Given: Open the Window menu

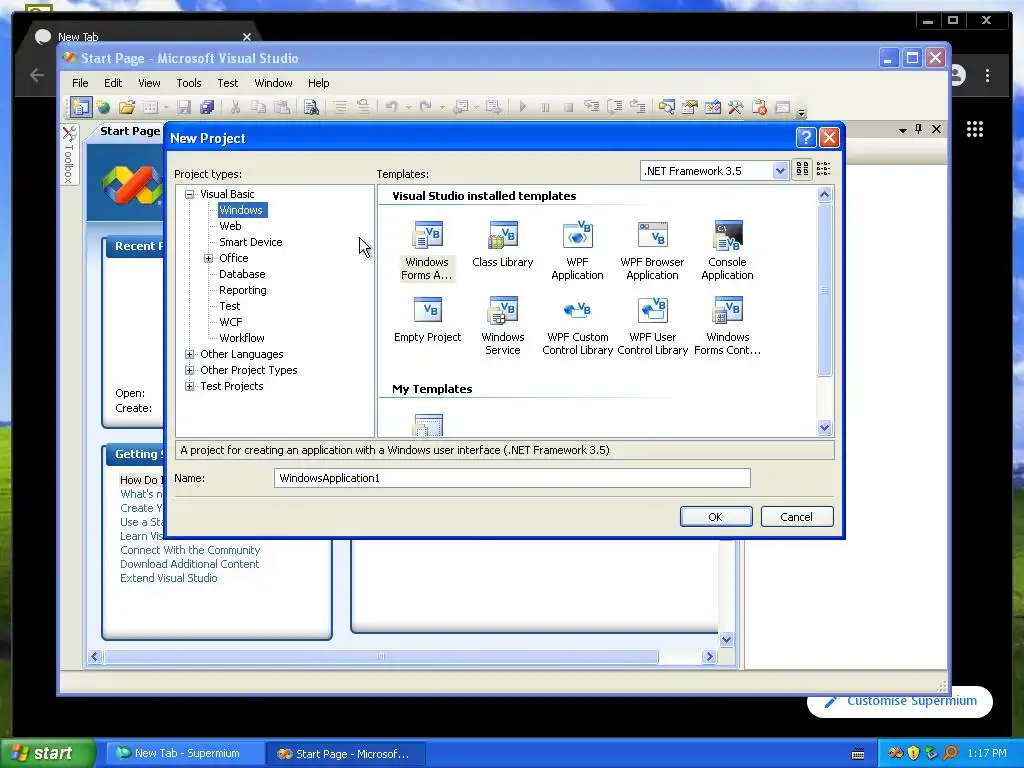Looking at the screenshot, I should [273, 83].
